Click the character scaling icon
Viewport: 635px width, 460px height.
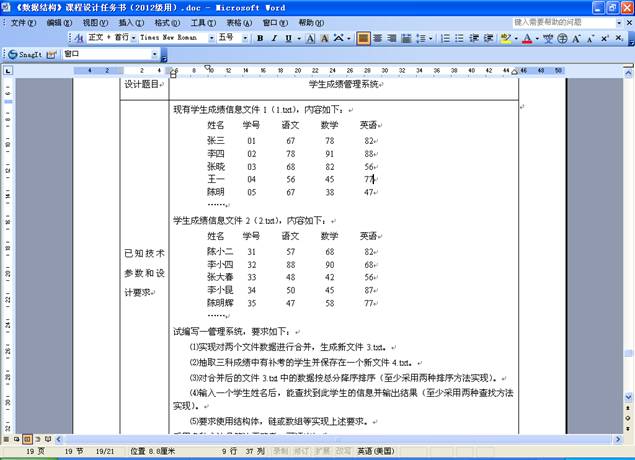click(x=339, y=38)
